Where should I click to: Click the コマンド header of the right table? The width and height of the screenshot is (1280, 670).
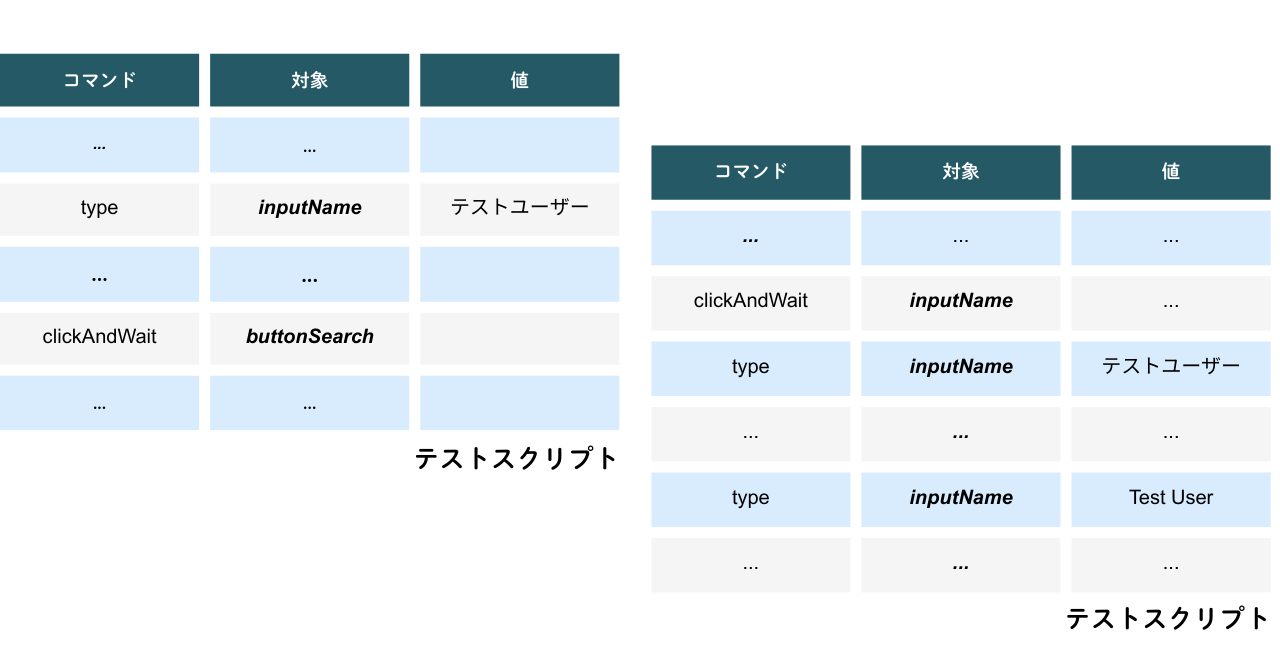750,172
